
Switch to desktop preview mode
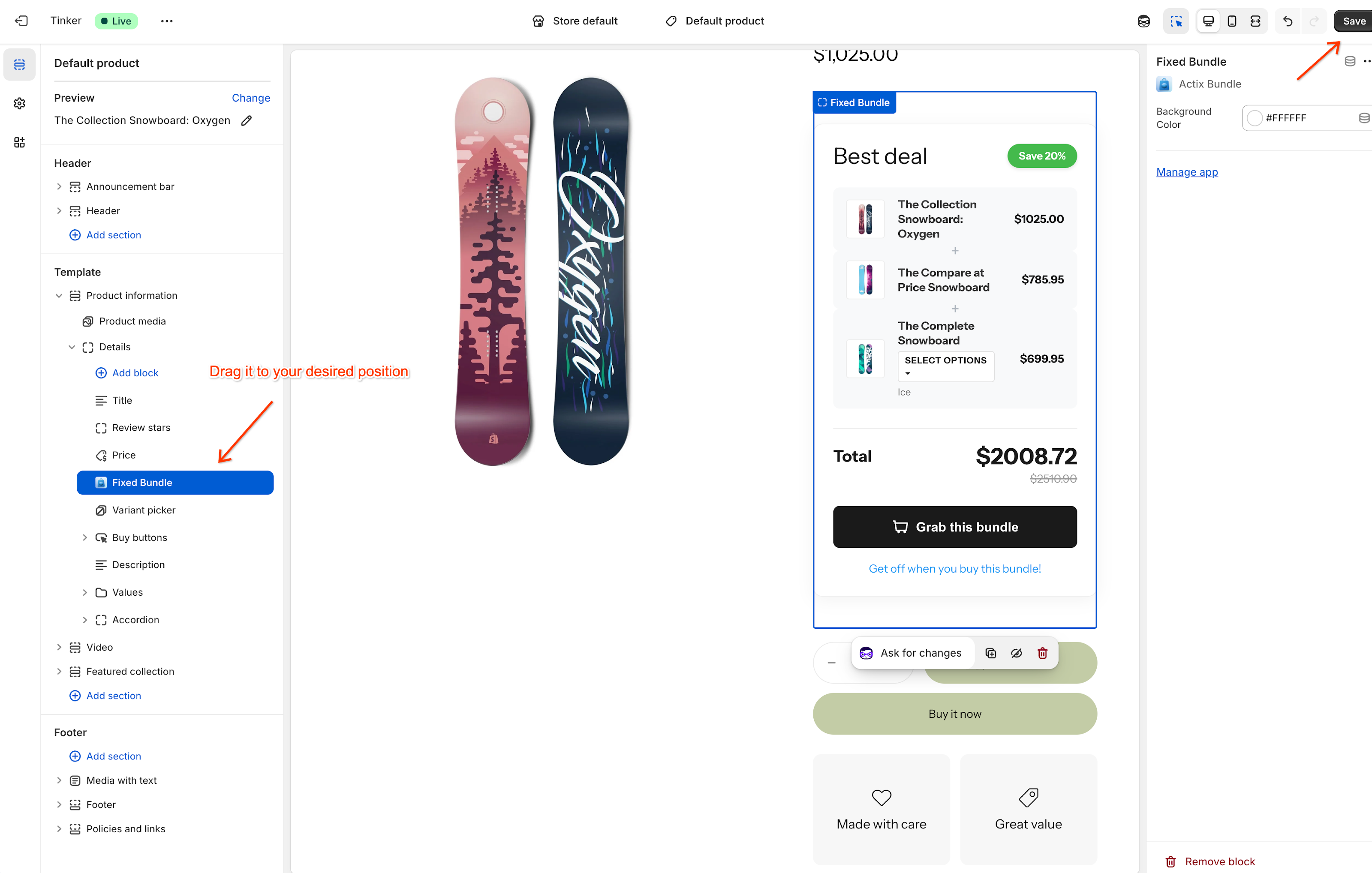[1208, 21]
